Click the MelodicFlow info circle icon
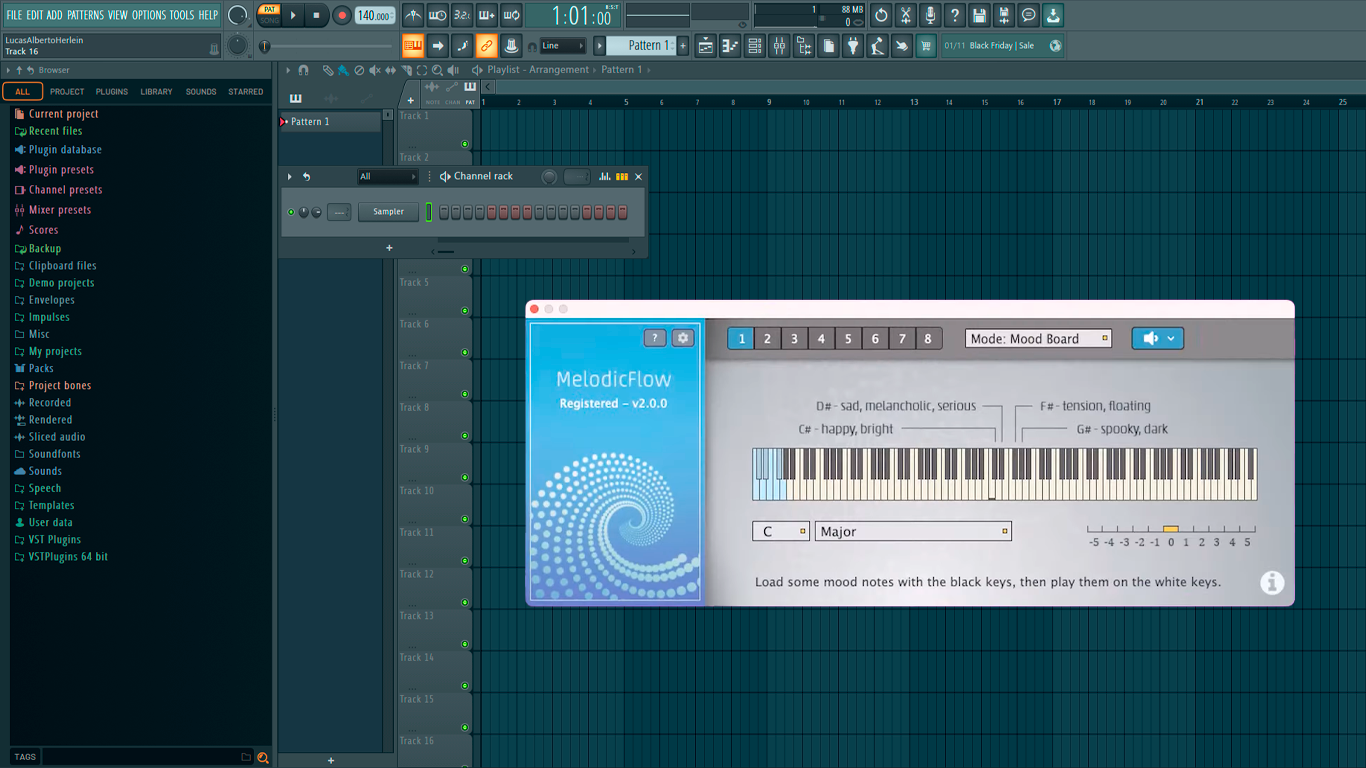The image size is (1366, 768). click(x=1272, y=582)
